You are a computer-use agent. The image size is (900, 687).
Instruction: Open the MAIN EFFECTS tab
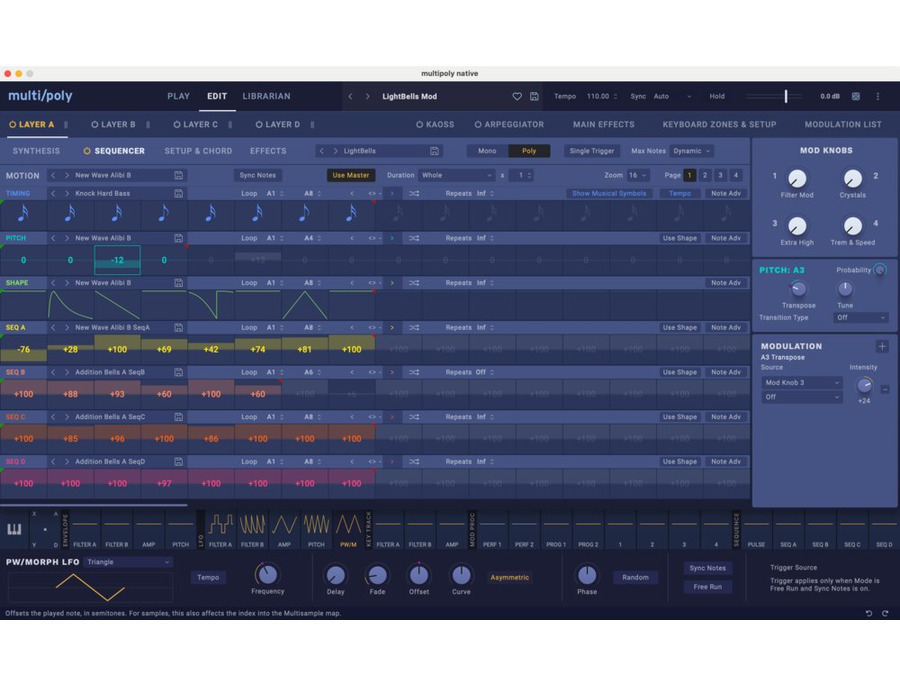604,125
